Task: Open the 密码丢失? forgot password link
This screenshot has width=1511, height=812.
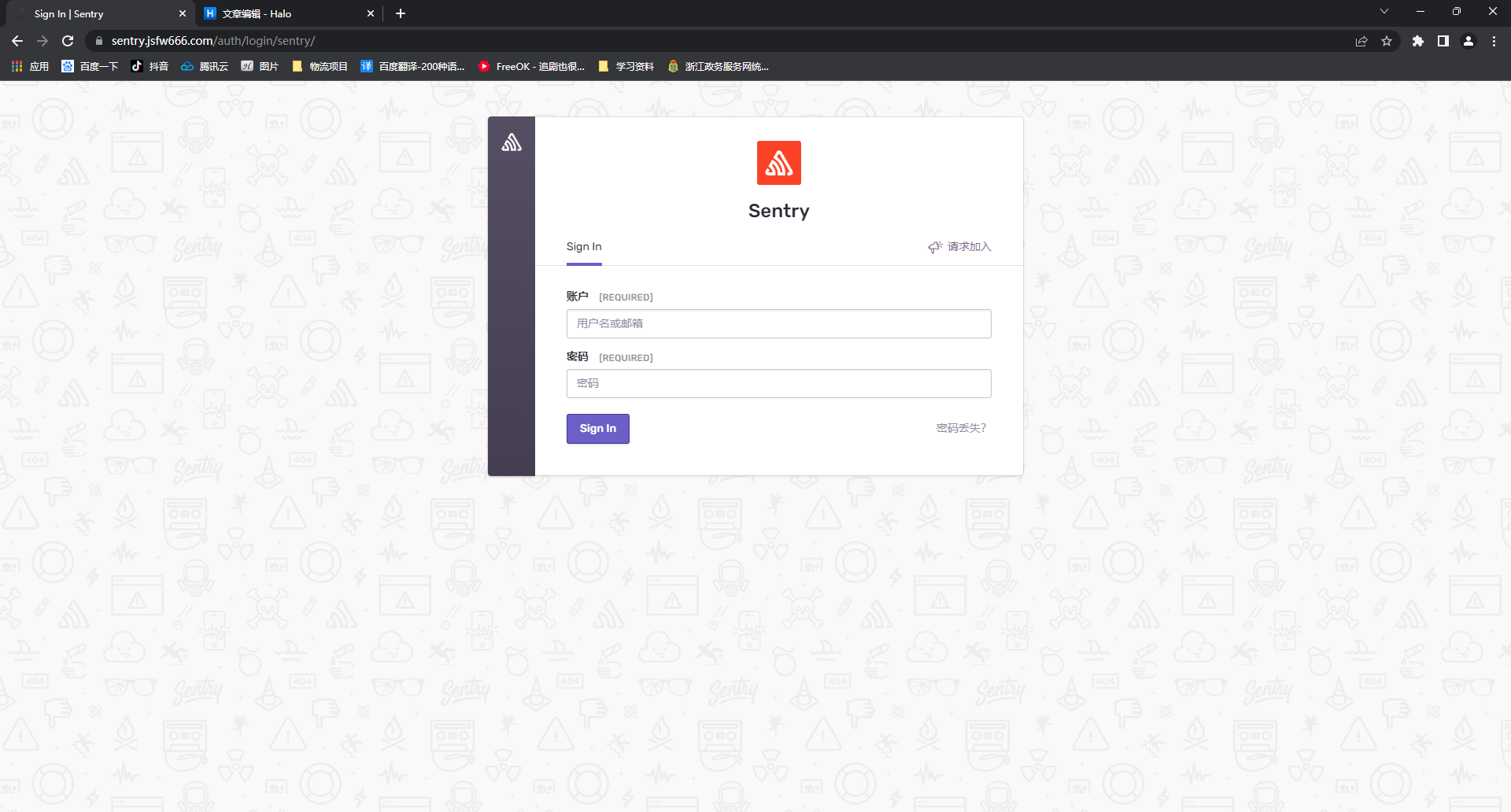Action: (961, 428)
